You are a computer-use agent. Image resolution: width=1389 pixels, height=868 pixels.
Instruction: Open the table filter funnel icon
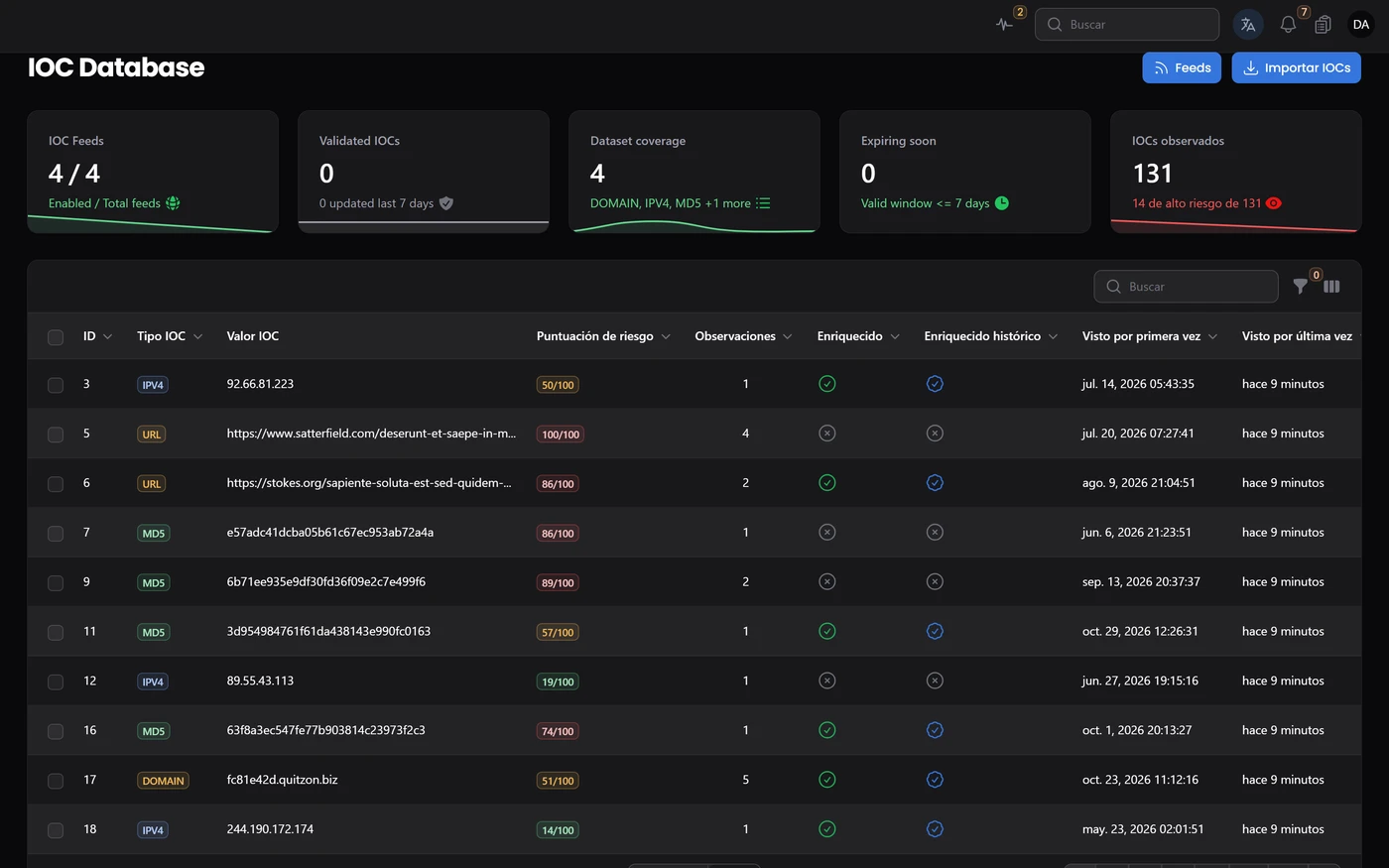tap(1301, 287)
